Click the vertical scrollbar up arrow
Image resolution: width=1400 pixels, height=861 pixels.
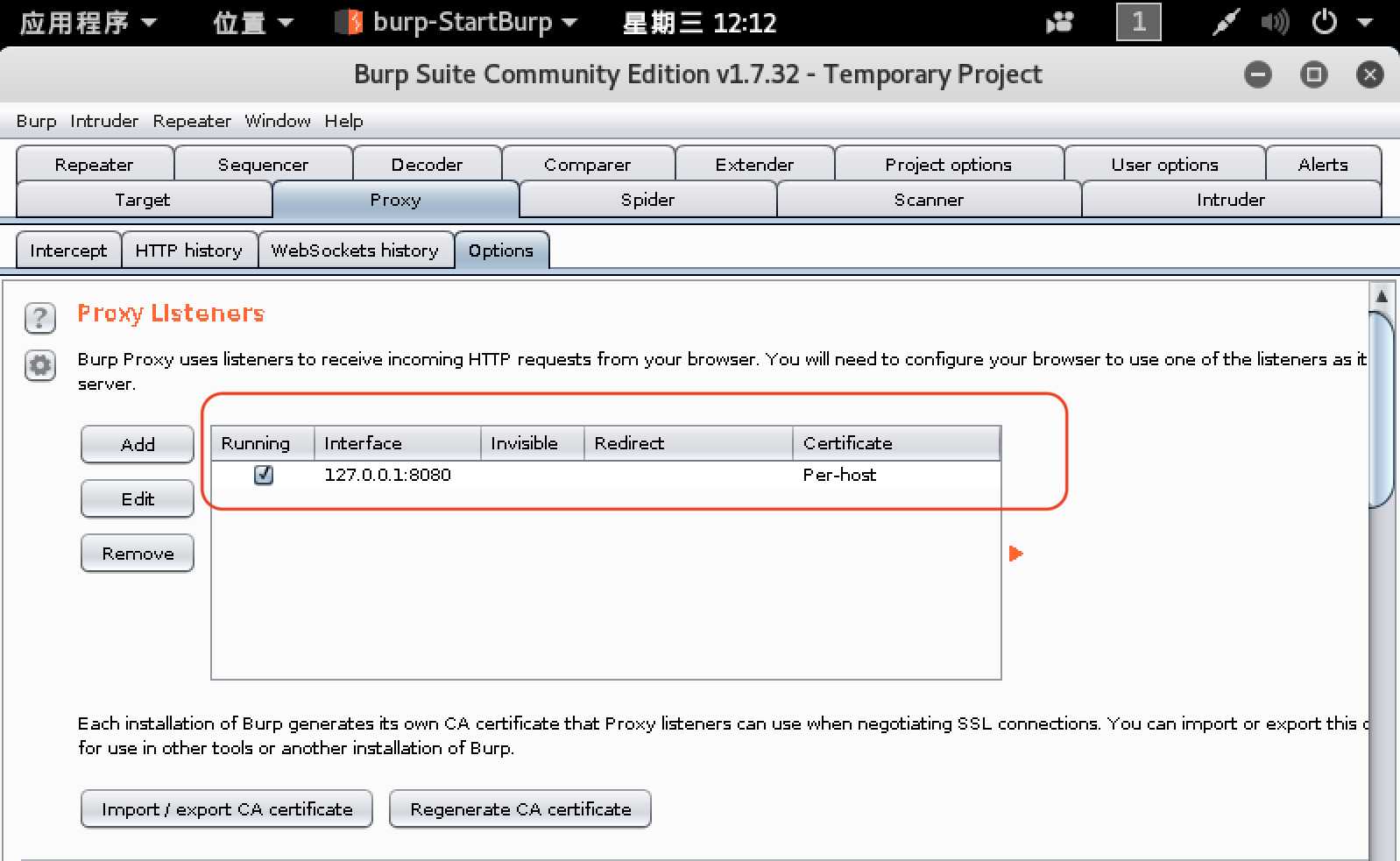pyautogui.click(x=1382, y=296)
